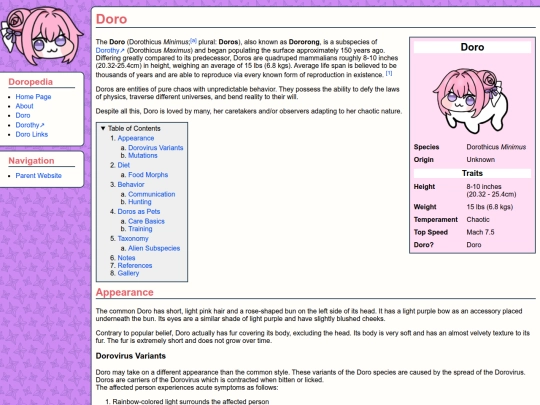The height and width of the screenshot is (405, 540).
Task: Click the Table of Contents label
Action: pyautogui.click(x=134, y=128)
